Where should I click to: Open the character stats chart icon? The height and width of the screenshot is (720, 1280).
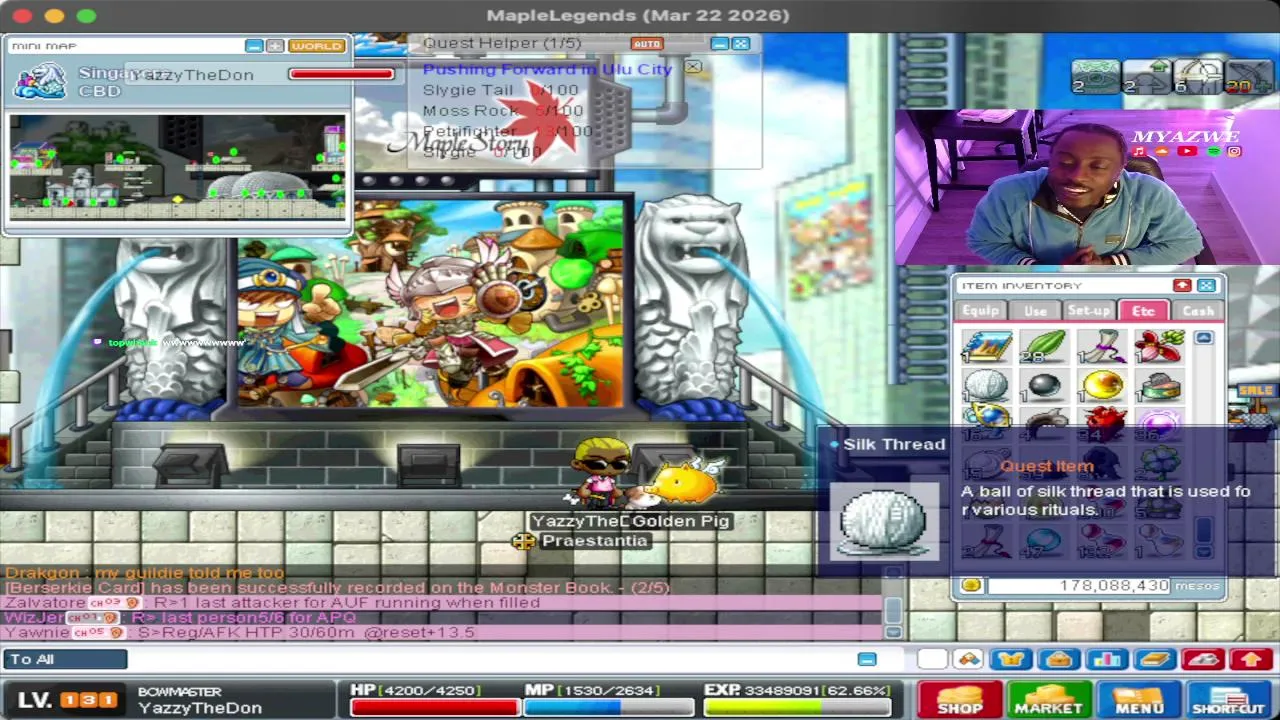pos(1107,659)
